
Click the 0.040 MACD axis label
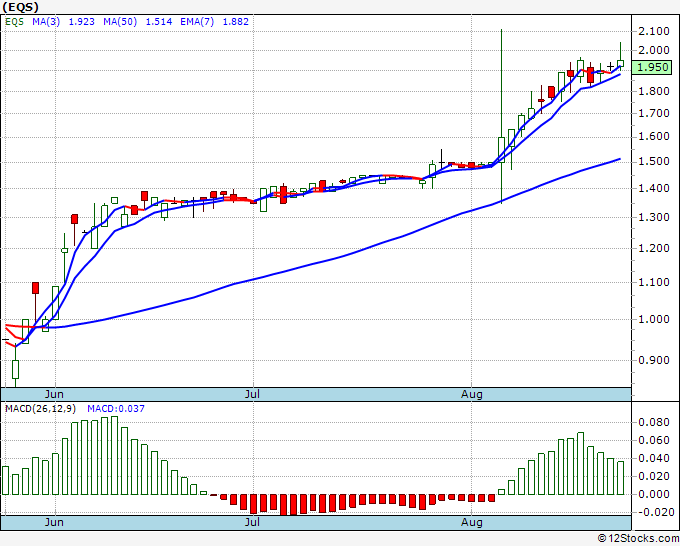coord(654,458)
